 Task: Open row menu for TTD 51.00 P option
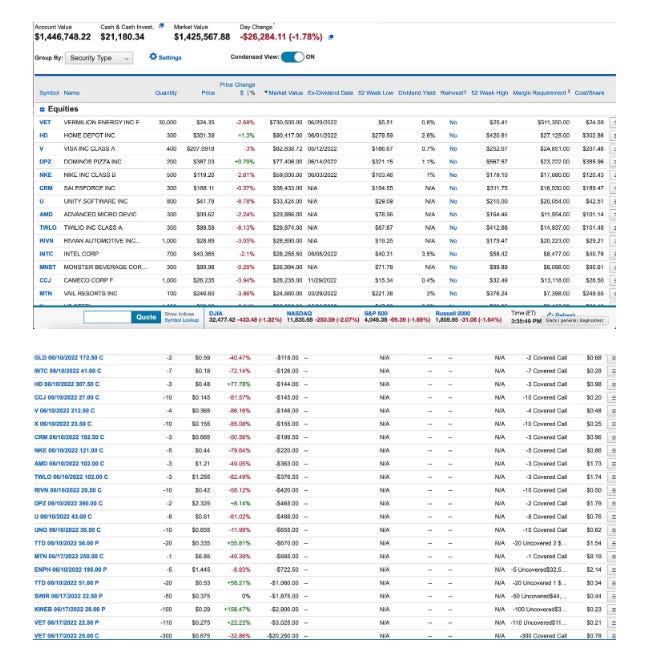coord(614,583)
